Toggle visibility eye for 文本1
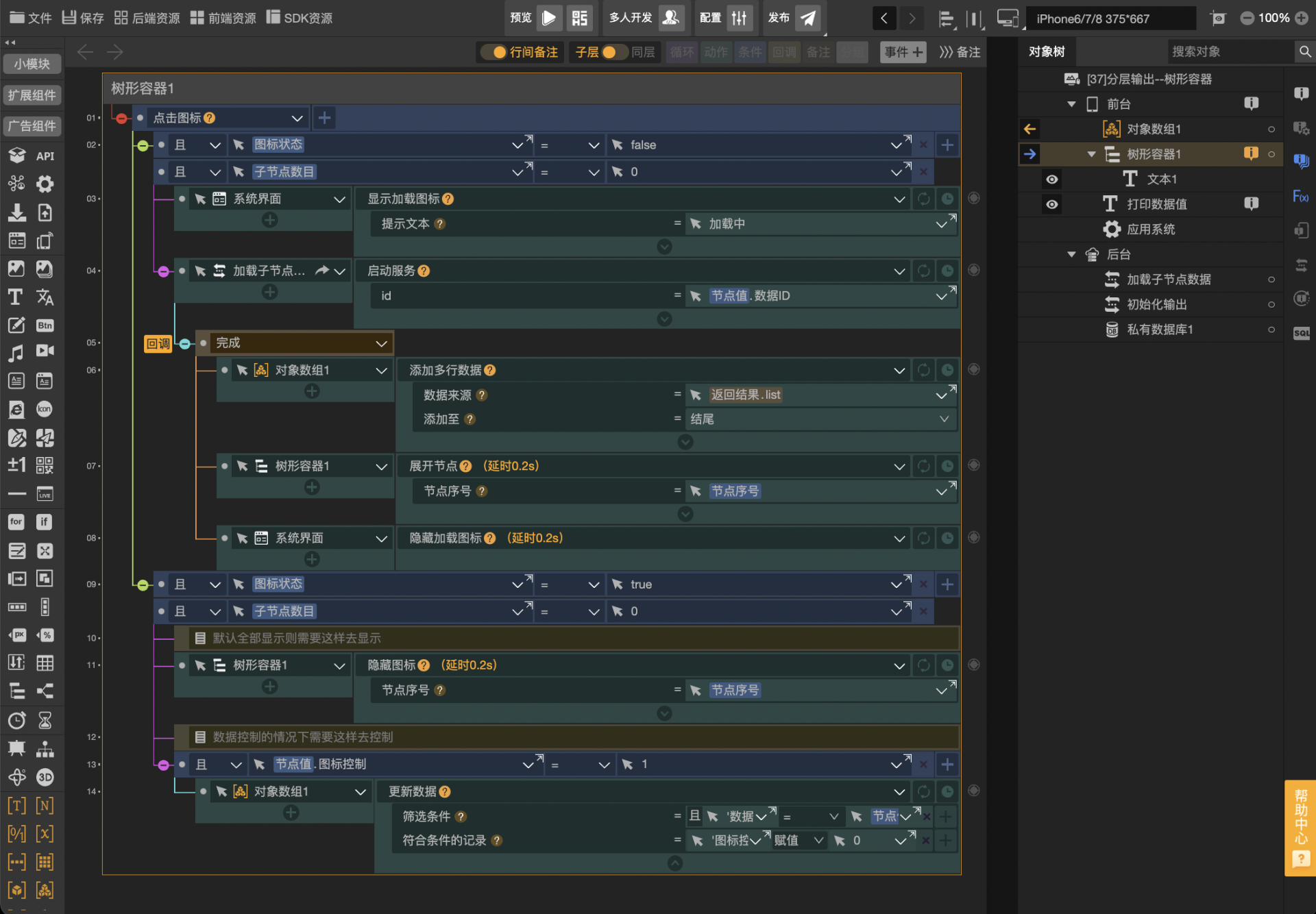The image size is (1316, 914). (x=1051, y=180)
